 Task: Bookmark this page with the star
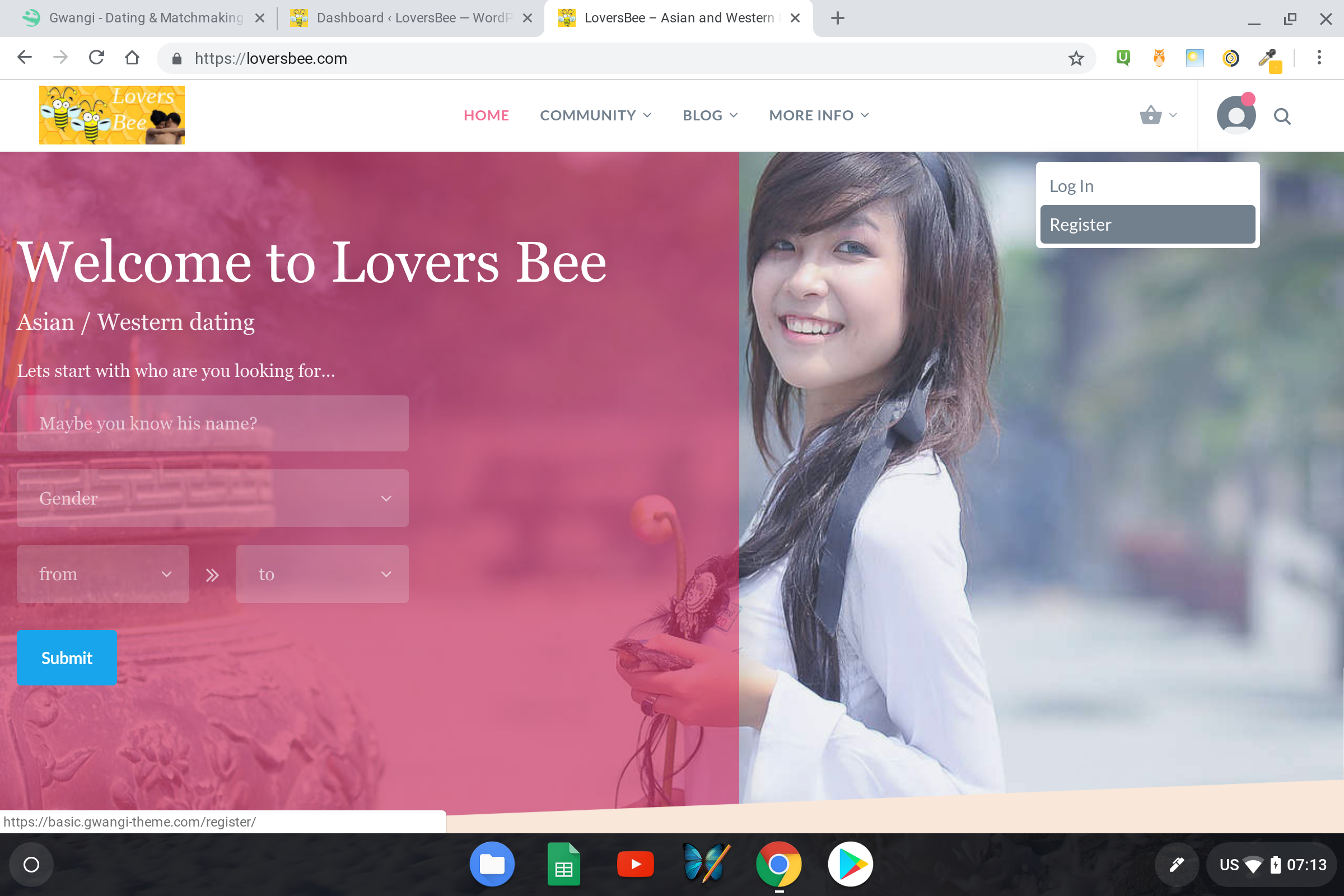[x=1076, y=58]
